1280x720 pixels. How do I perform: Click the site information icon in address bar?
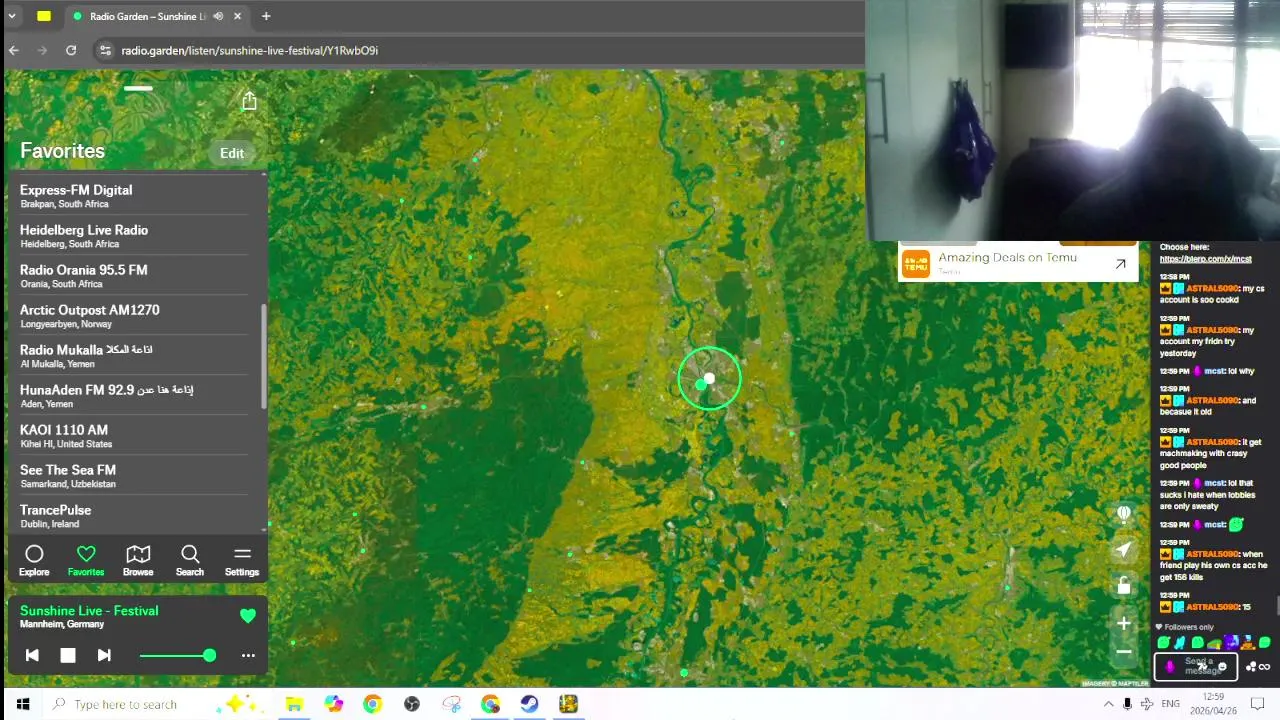[x=105, y=50]
